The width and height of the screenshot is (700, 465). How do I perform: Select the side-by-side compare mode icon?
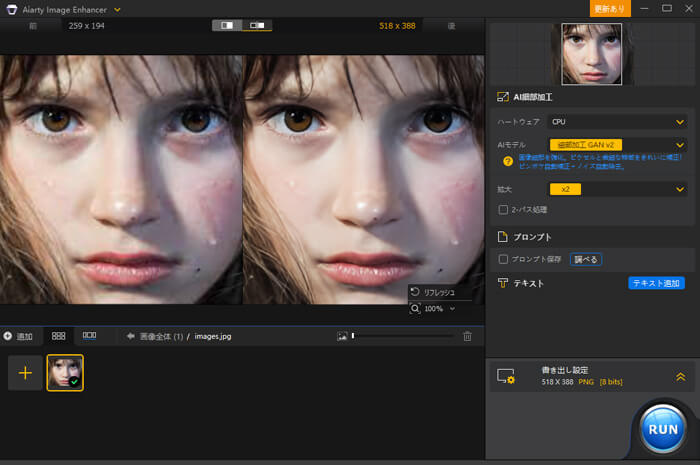pyautogui.click(x=257, y=24)
